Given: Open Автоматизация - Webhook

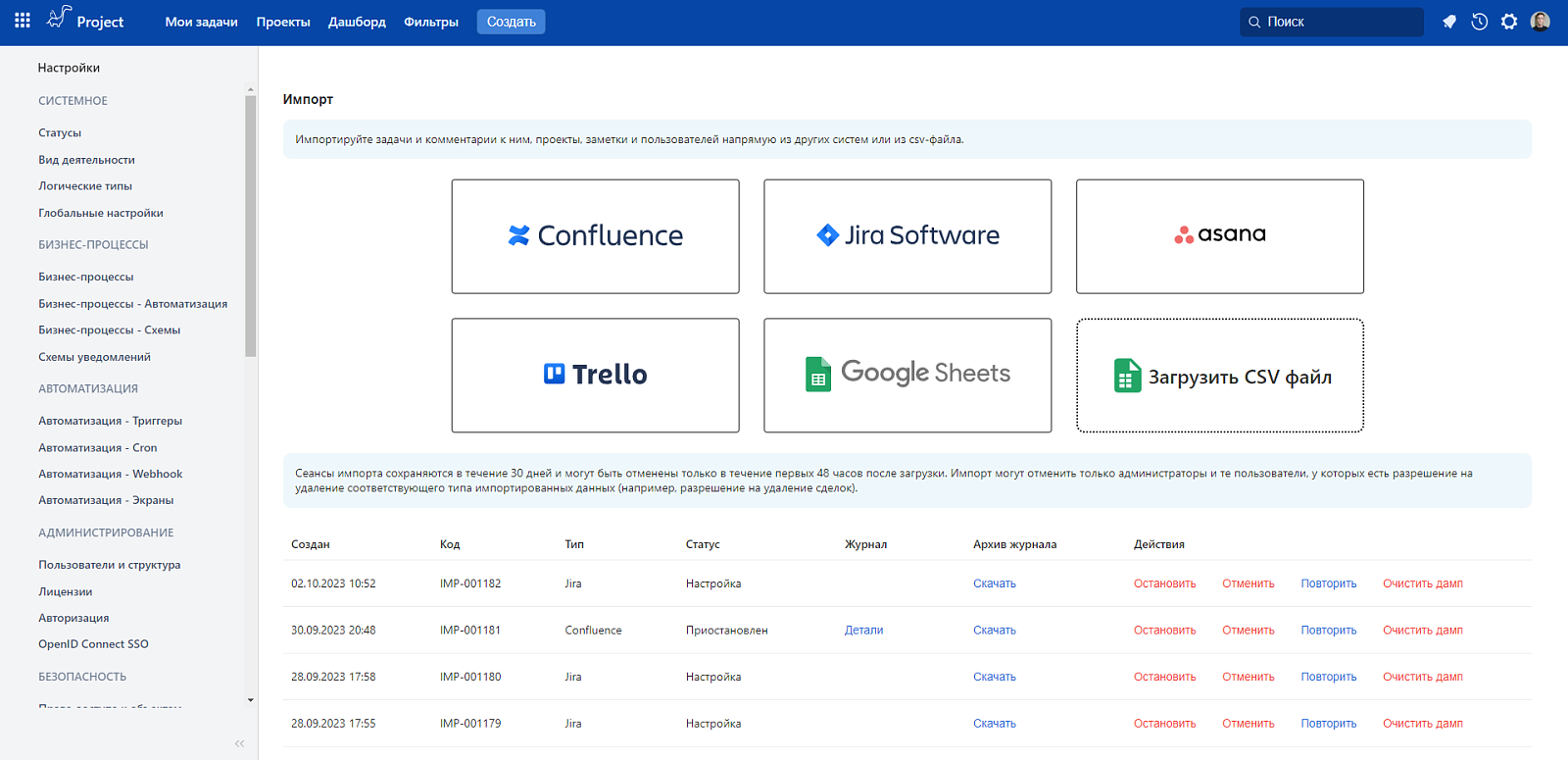Looking at the screenshot, I should tap(111, 475).
